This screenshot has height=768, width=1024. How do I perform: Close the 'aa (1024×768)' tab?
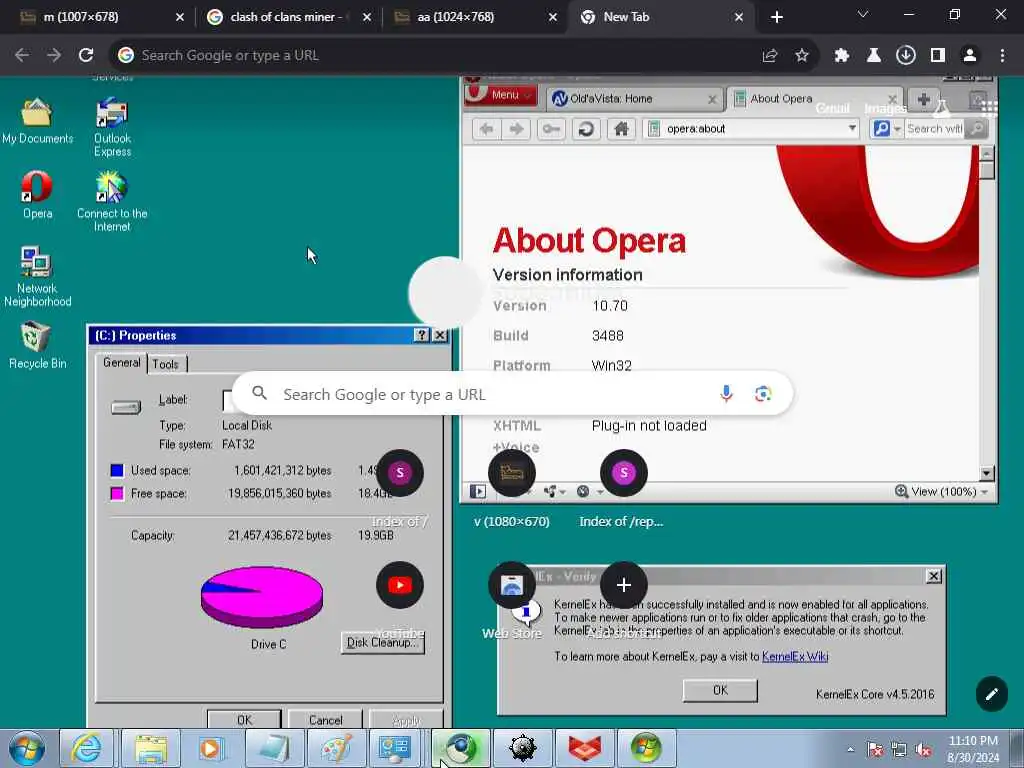pyautogui.click(x=553, y=18)
